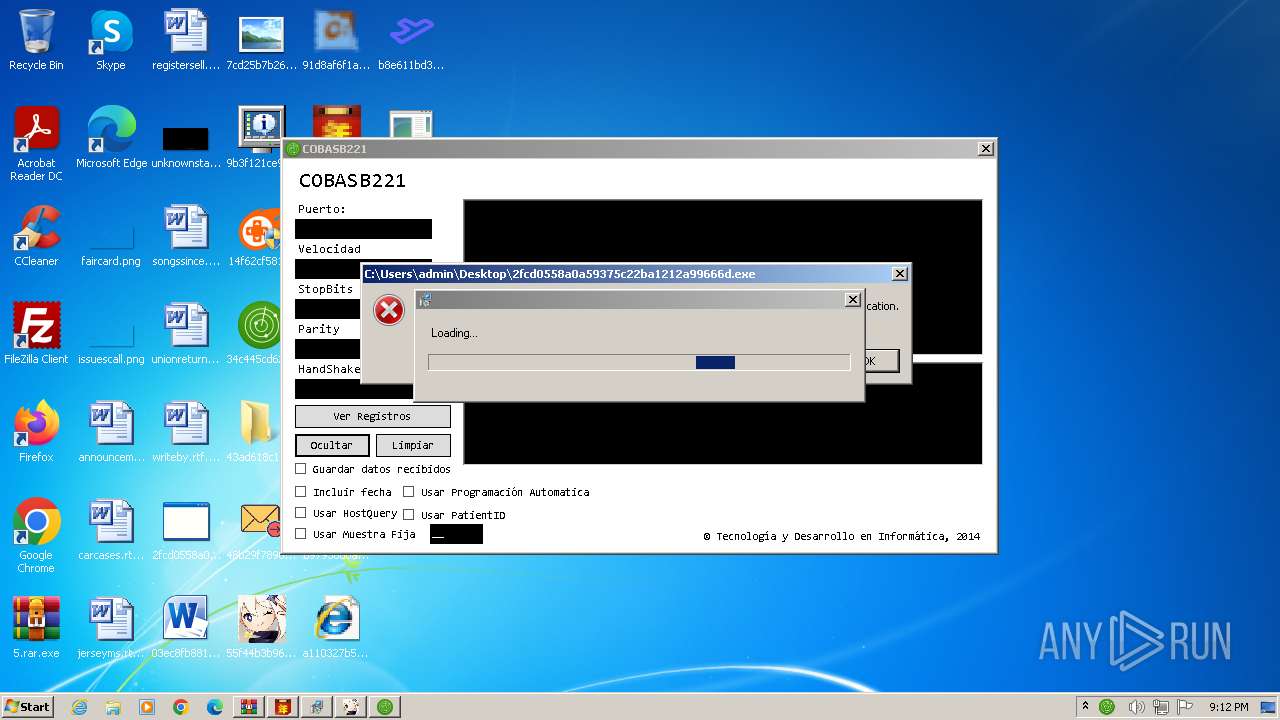Select registersell document on desktop
This screenshot has height=720, width=1280.
click(185, 40)
